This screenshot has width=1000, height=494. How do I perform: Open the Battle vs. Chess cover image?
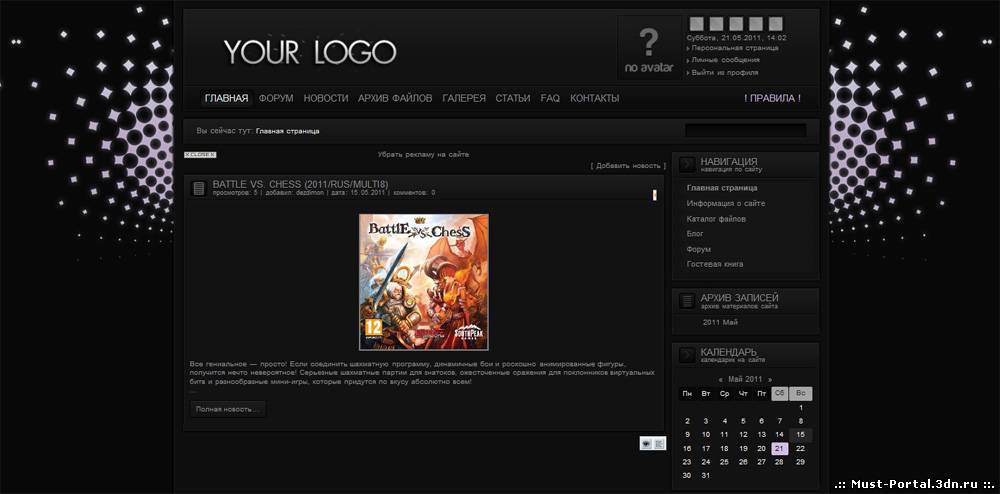point(424,282)
